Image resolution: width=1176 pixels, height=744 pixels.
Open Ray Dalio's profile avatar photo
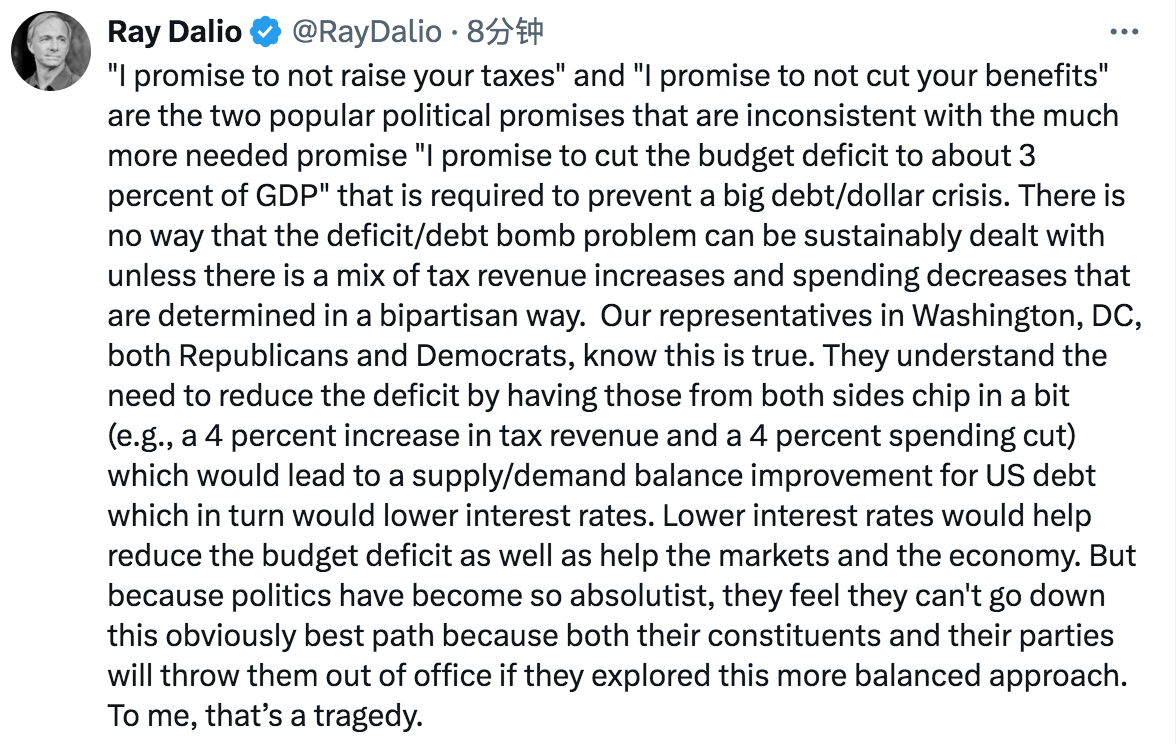51,51
